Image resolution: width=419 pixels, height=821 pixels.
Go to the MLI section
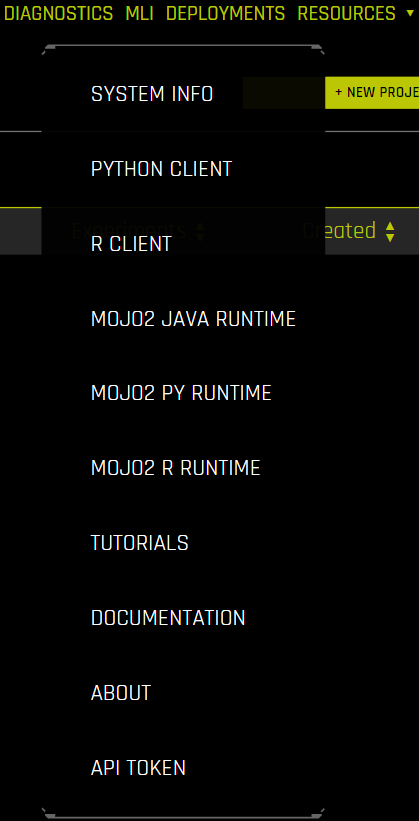tap(139, 13)
